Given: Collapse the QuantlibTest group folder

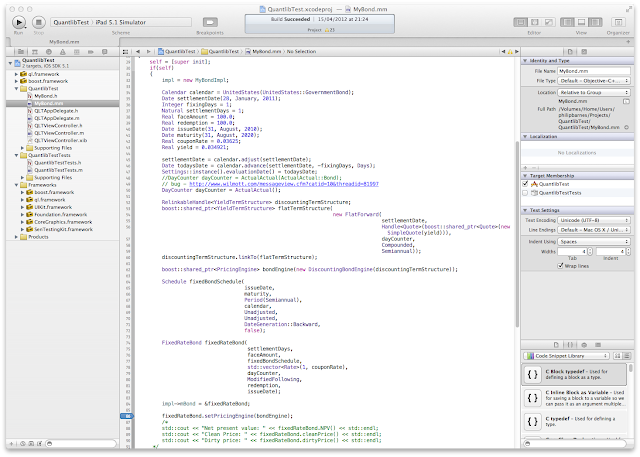Looking at the screenshot, I should [16, 89].
